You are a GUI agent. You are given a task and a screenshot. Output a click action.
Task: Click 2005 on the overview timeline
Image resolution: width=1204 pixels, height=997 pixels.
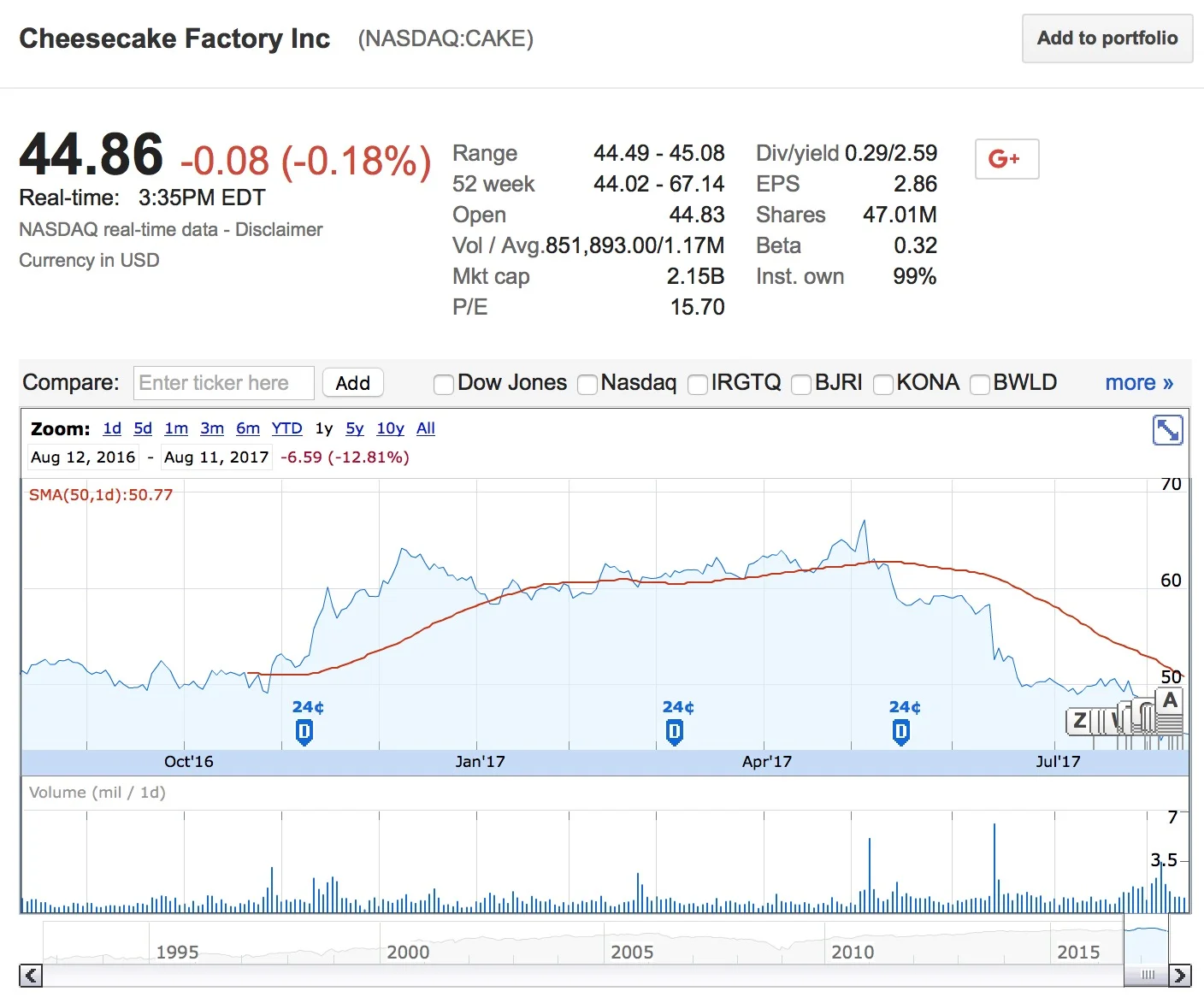632,952
